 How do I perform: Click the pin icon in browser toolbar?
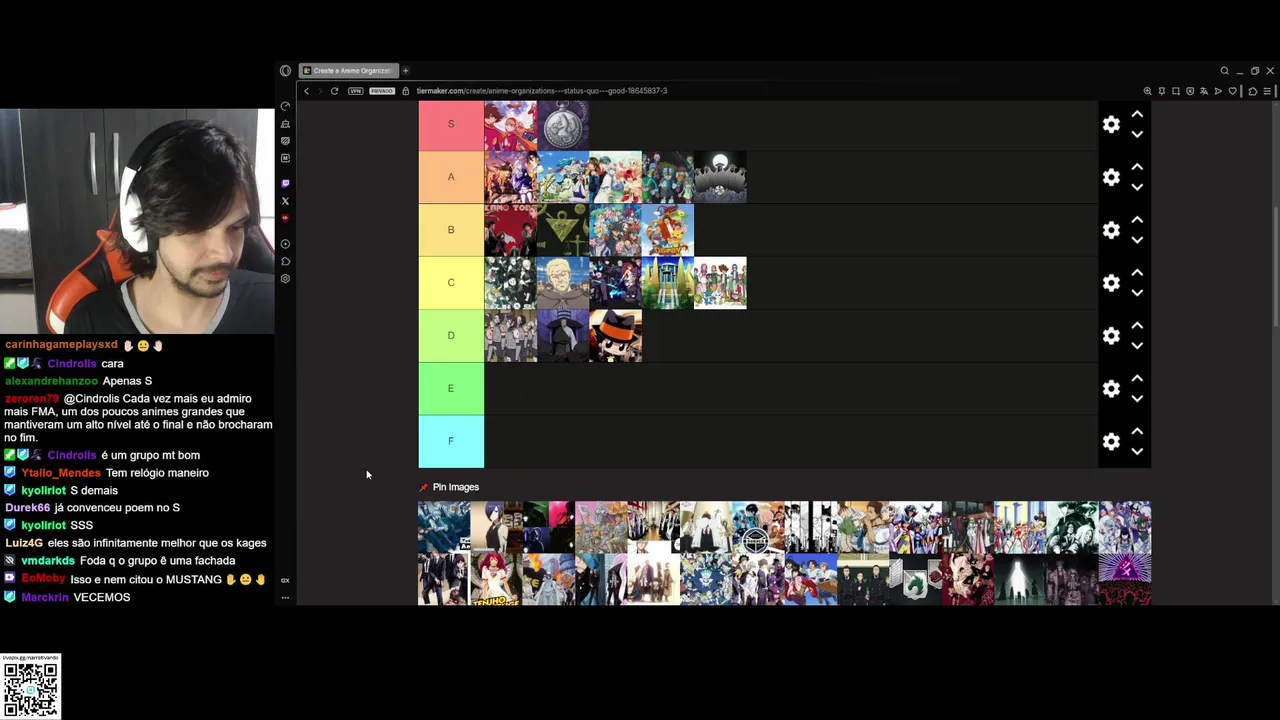tap(1162, 91)
